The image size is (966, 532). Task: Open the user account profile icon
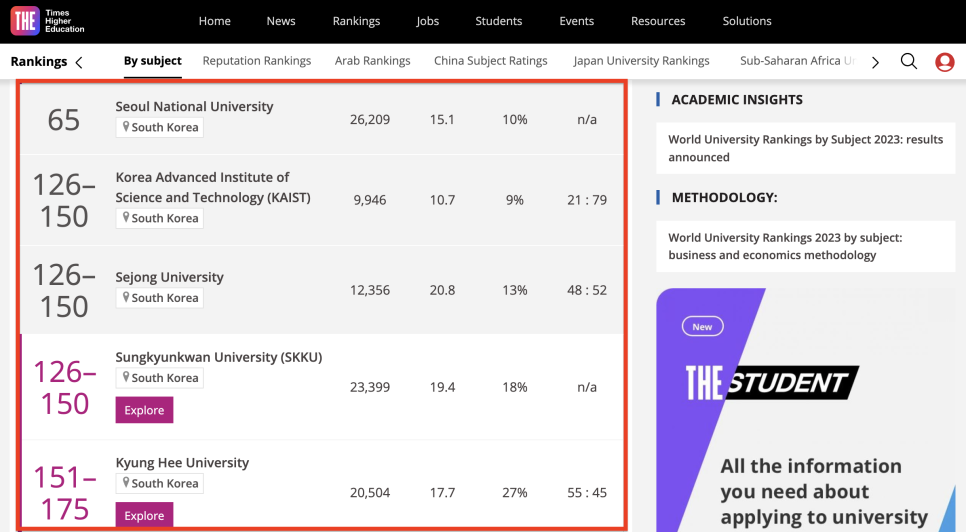pos(944,62)
